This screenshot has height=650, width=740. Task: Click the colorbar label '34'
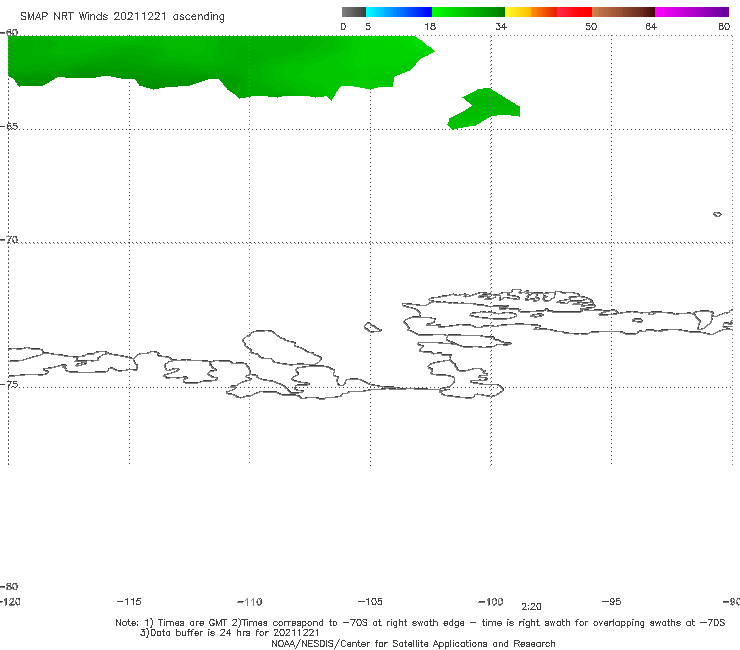click(x=501, y=26)
